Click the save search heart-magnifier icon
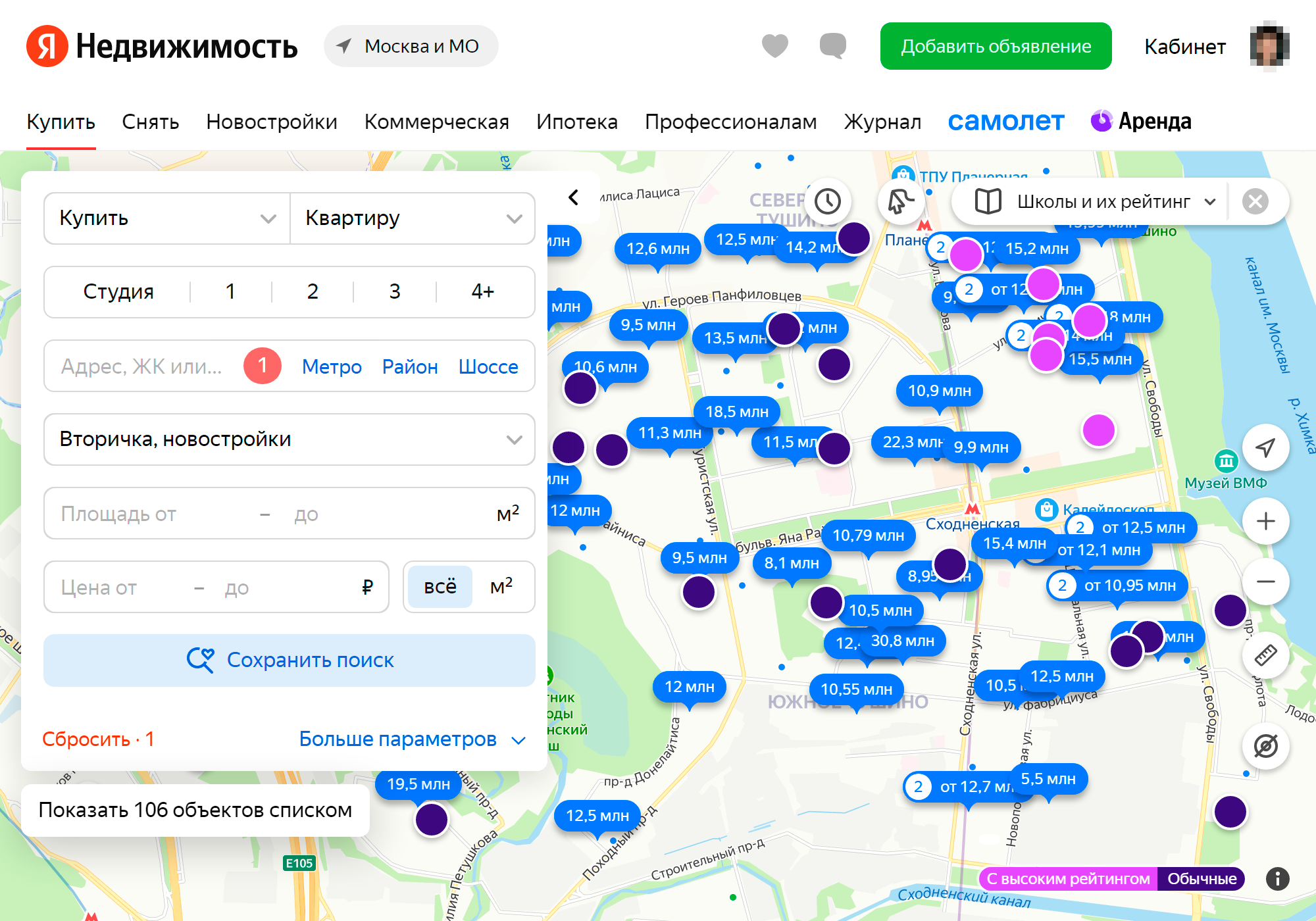This screenshot has height=921, width=1316. [201, 660]
